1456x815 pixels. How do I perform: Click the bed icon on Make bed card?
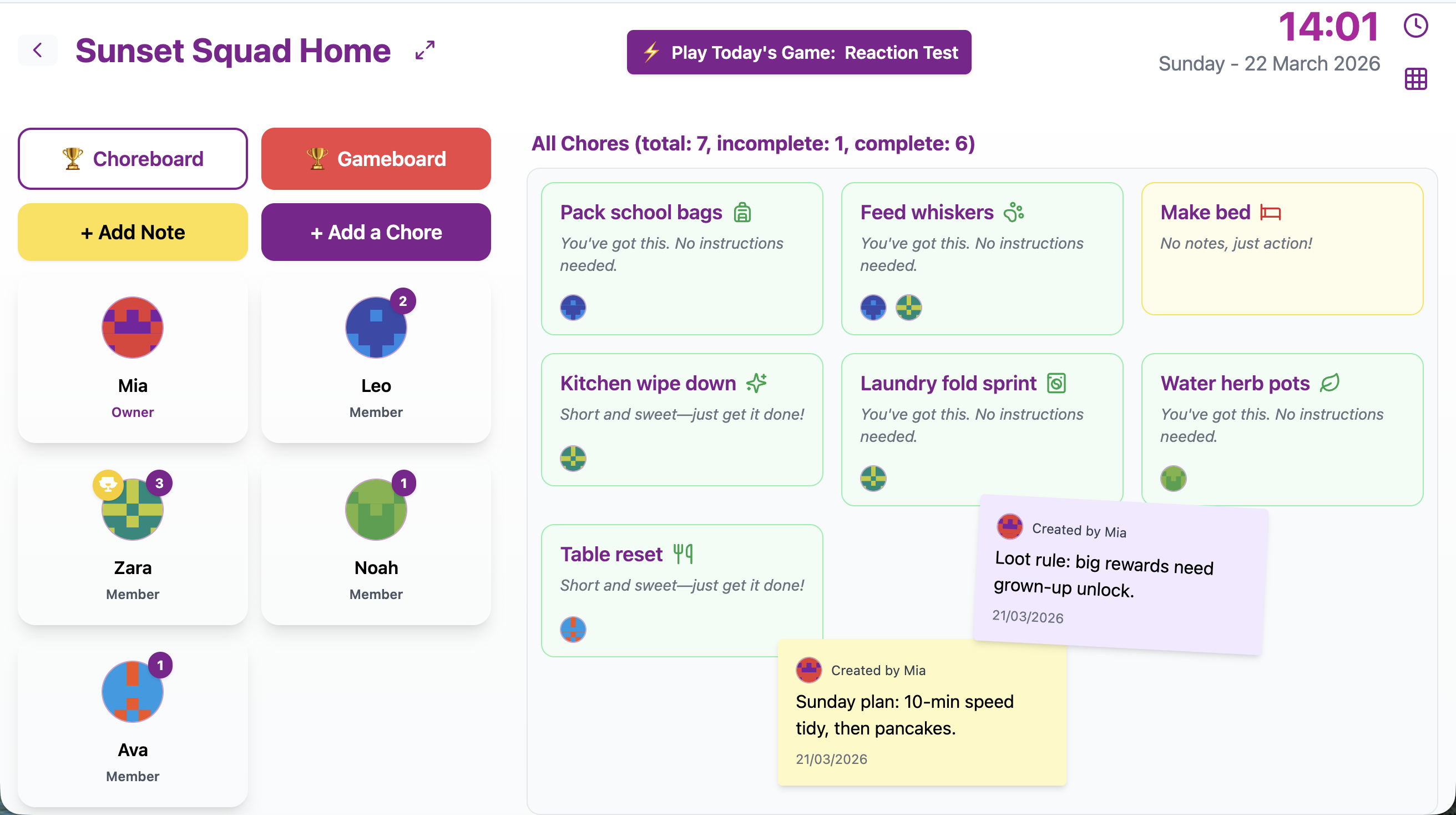coord(1271,213)
